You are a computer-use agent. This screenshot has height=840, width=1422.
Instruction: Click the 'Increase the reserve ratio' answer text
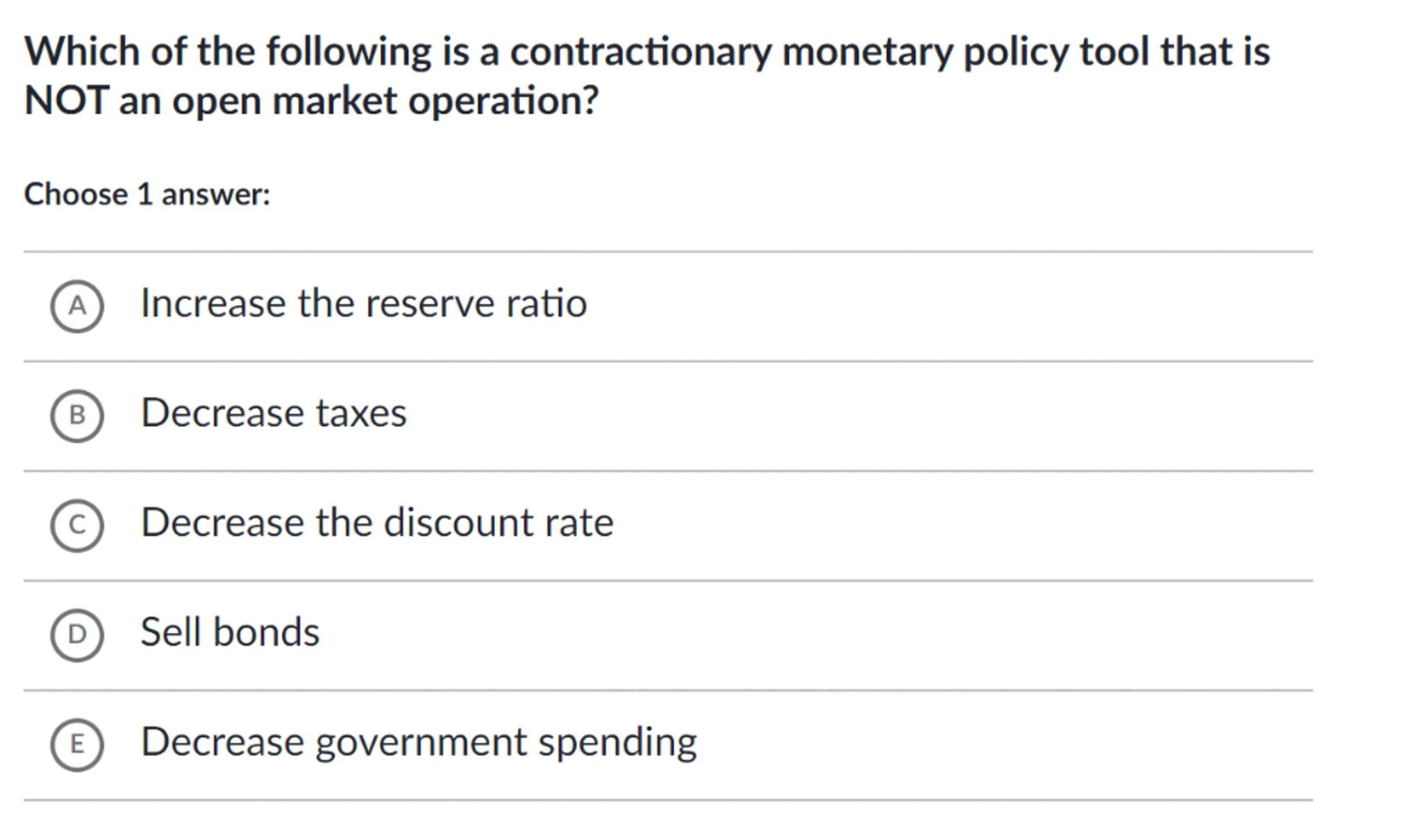tap(363, 304)
